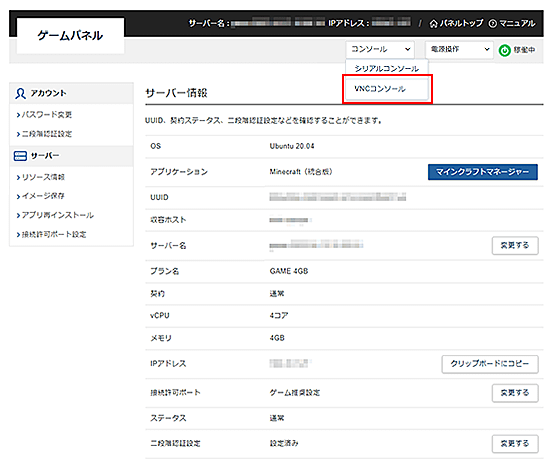Open マインクラフトマネージャー
550x466 pixels.
click(x=483, y=172)
